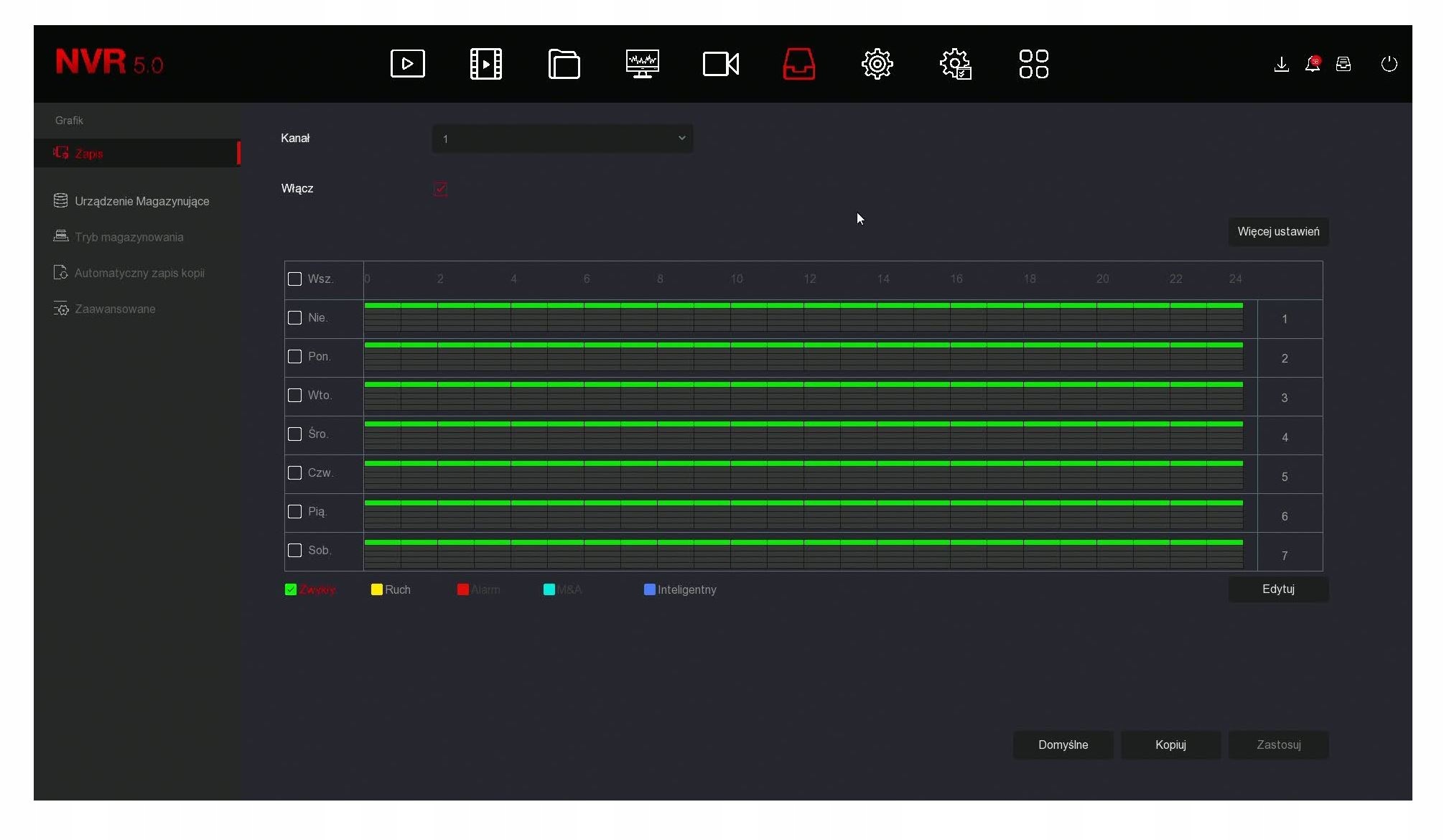1444x840 pixels.
Task: Open the file management folder icon
Action: coord(564,64)
